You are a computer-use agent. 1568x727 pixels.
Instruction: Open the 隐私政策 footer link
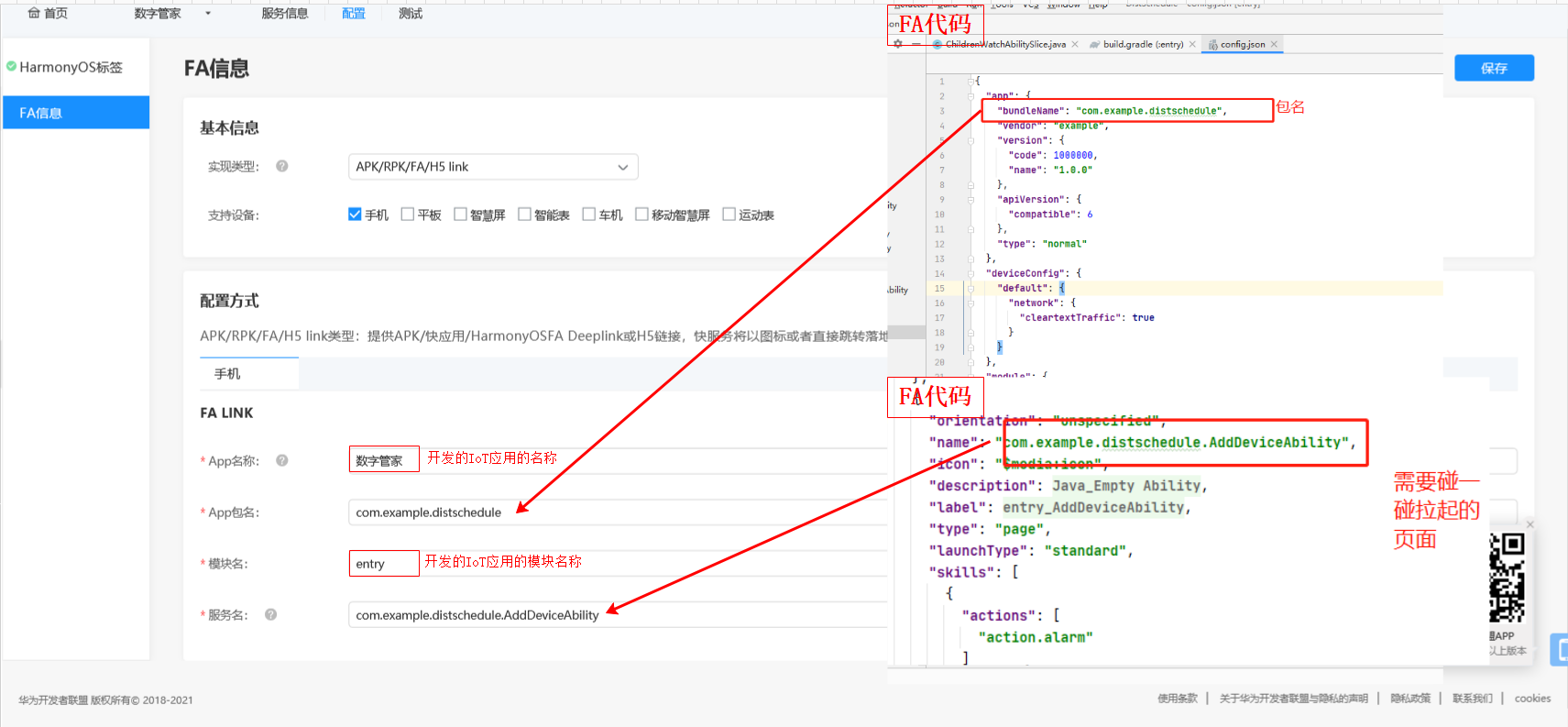coord(1410,699)
